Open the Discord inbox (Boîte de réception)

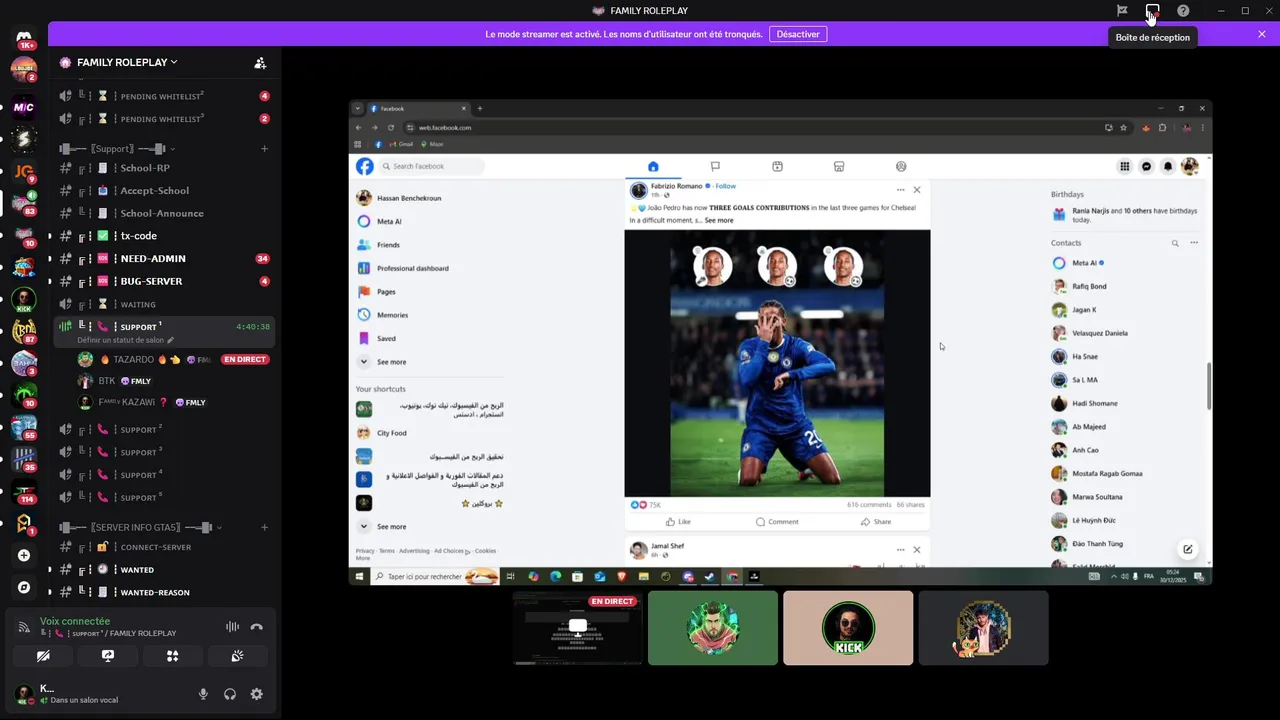coord(1152,11)
